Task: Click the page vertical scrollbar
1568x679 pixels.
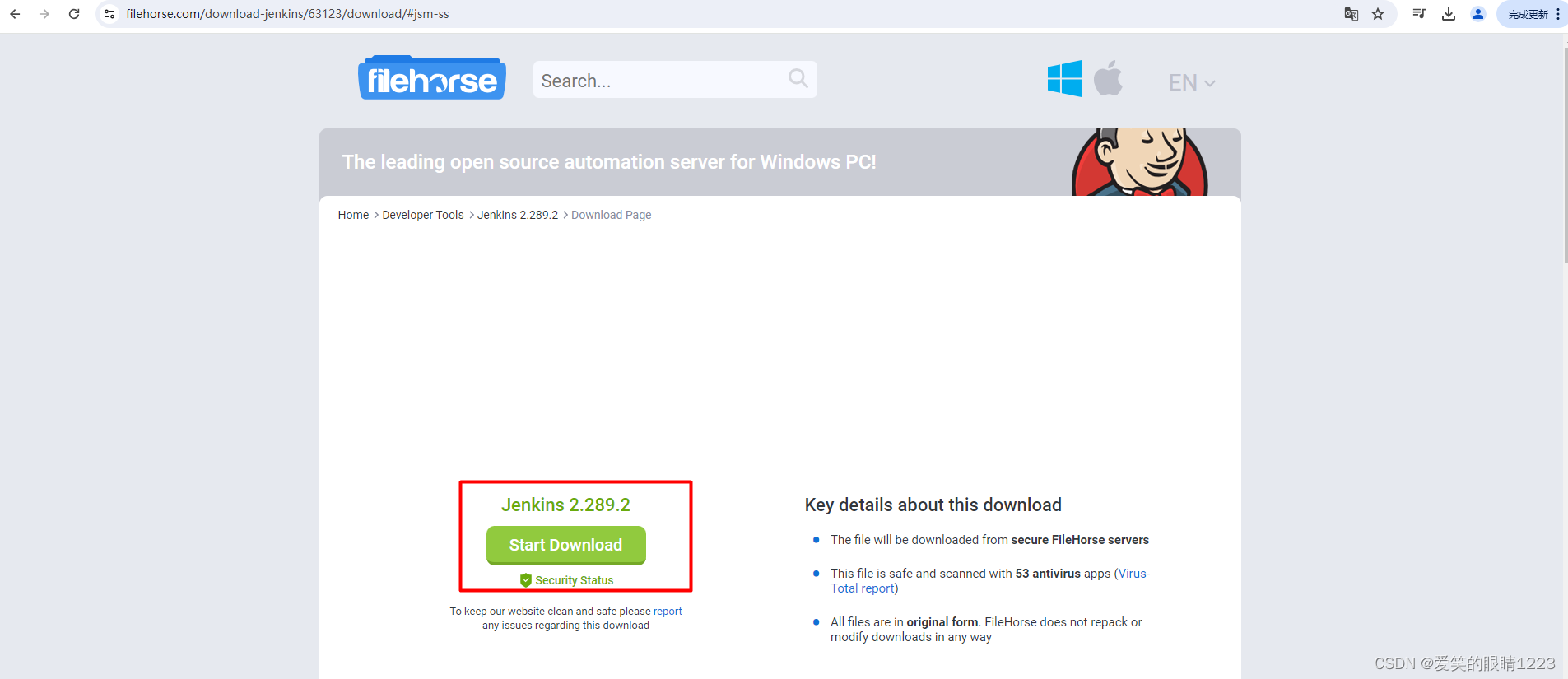Action: coord(1564,156)
